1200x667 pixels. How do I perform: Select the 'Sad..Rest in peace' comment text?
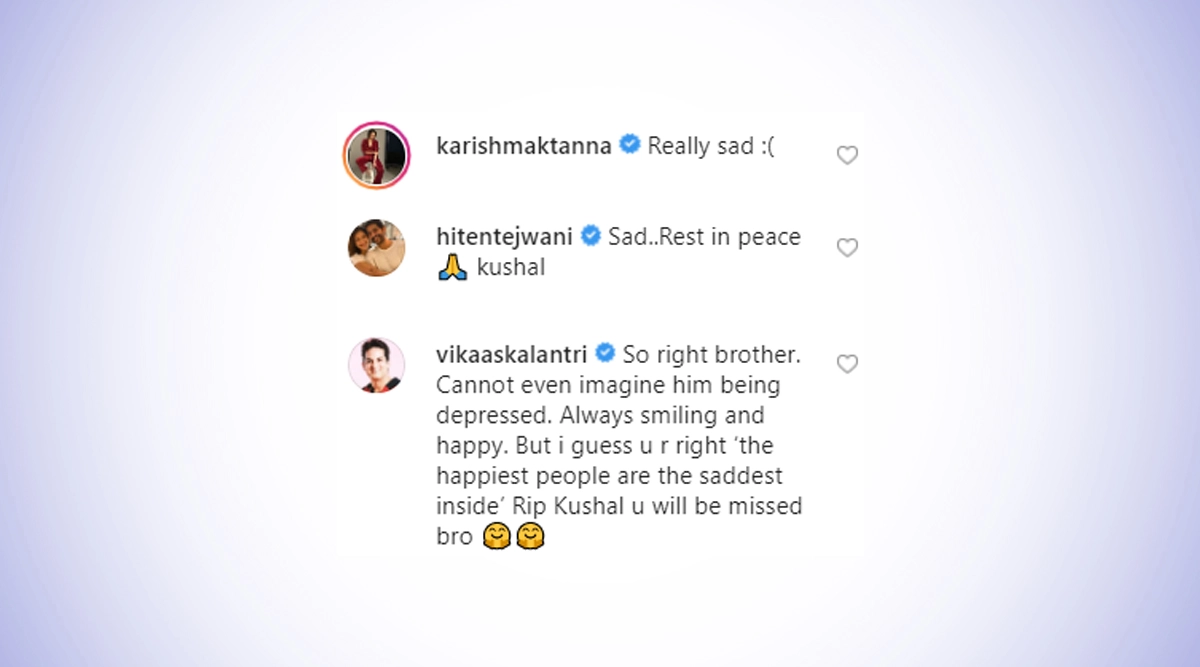pos(705,237)
